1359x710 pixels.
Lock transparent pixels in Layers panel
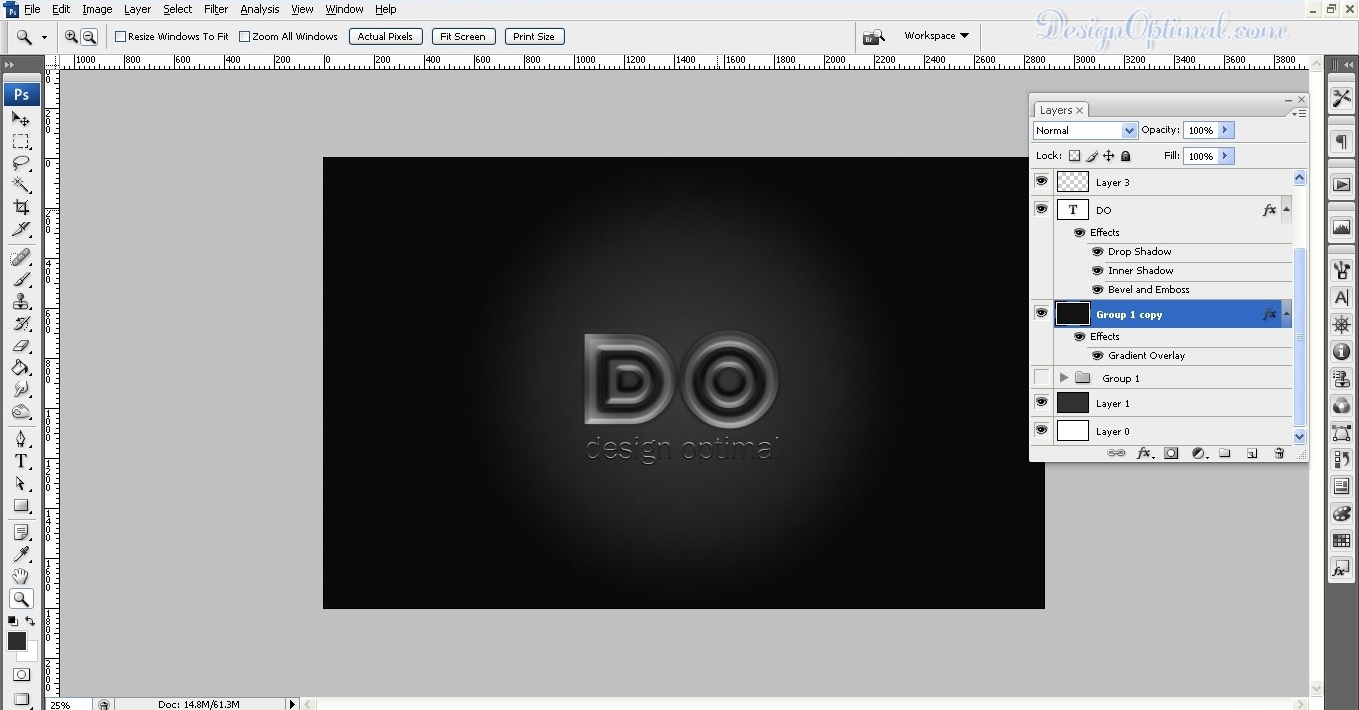click(x=1074, y=156)
